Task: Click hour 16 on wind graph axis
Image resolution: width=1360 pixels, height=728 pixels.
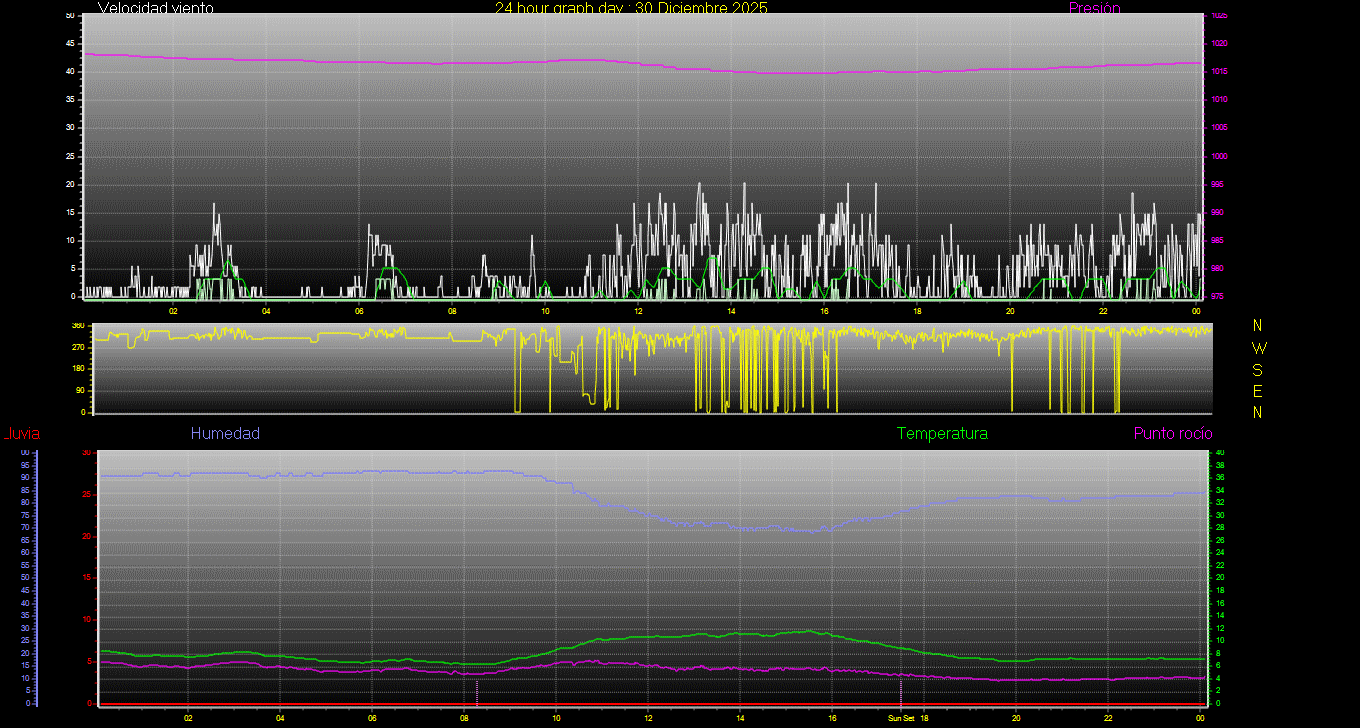Action: [824, 311]
